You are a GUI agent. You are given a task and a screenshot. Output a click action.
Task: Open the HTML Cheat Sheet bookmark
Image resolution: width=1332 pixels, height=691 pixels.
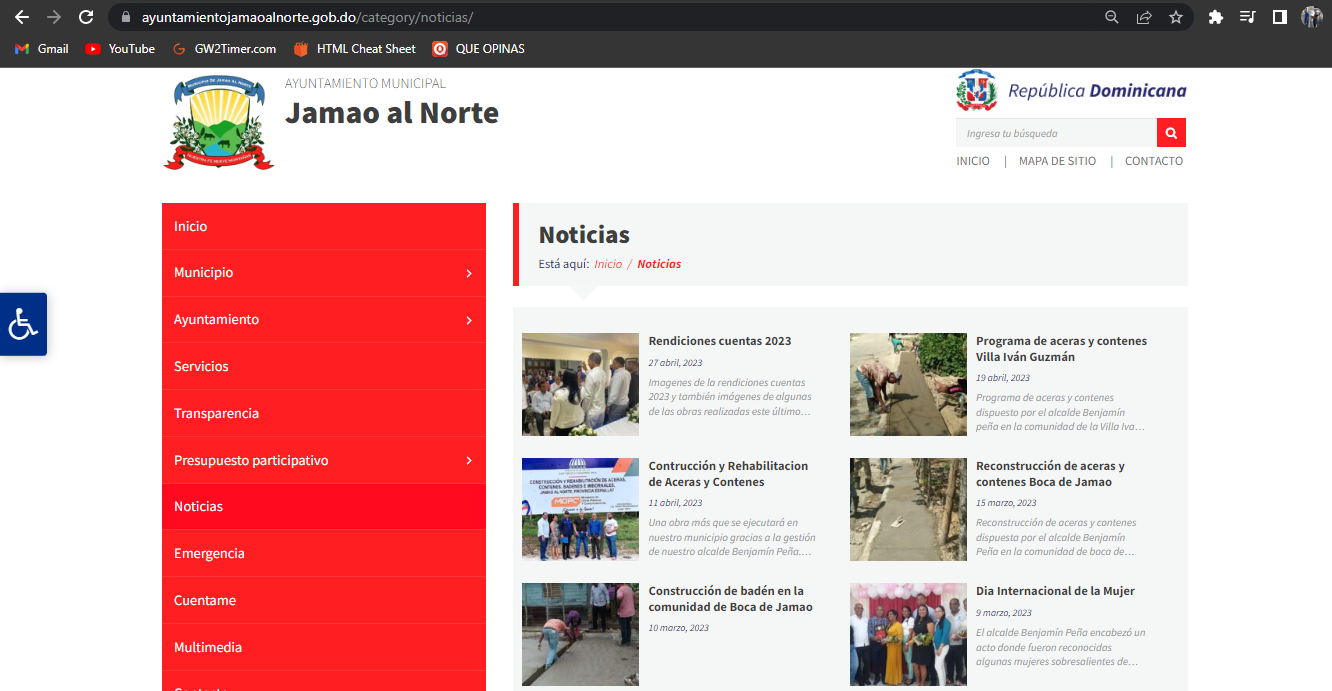click(x=354, y=49)
